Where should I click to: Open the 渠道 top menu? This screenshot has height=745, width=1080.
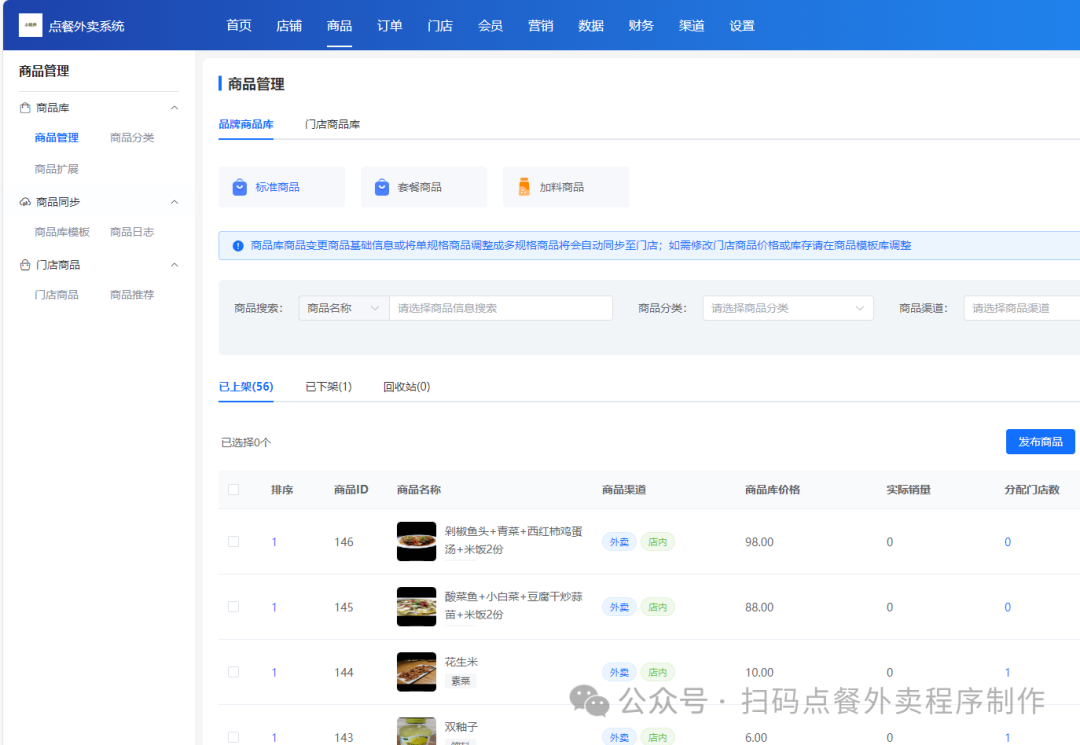tap(692, 25)
